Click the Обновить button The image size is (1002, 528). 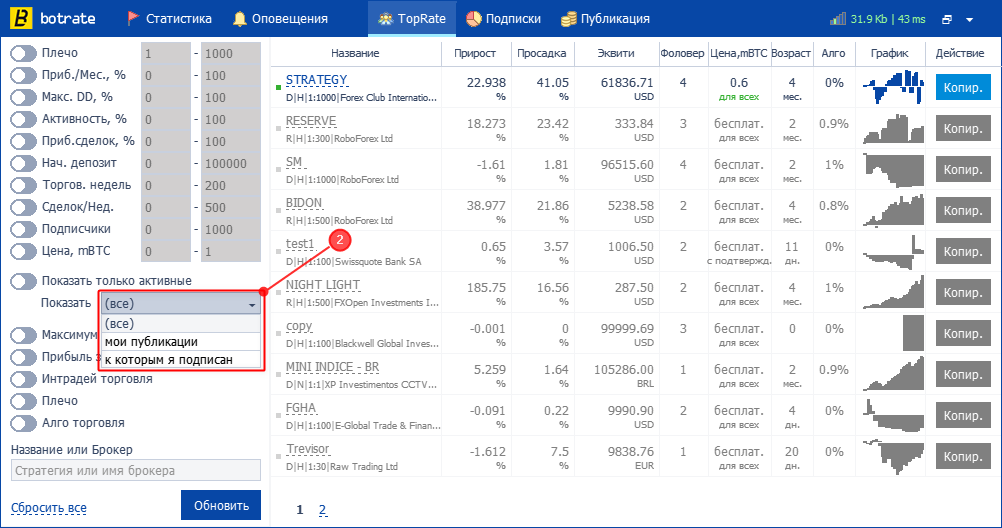tap(221, 505)
